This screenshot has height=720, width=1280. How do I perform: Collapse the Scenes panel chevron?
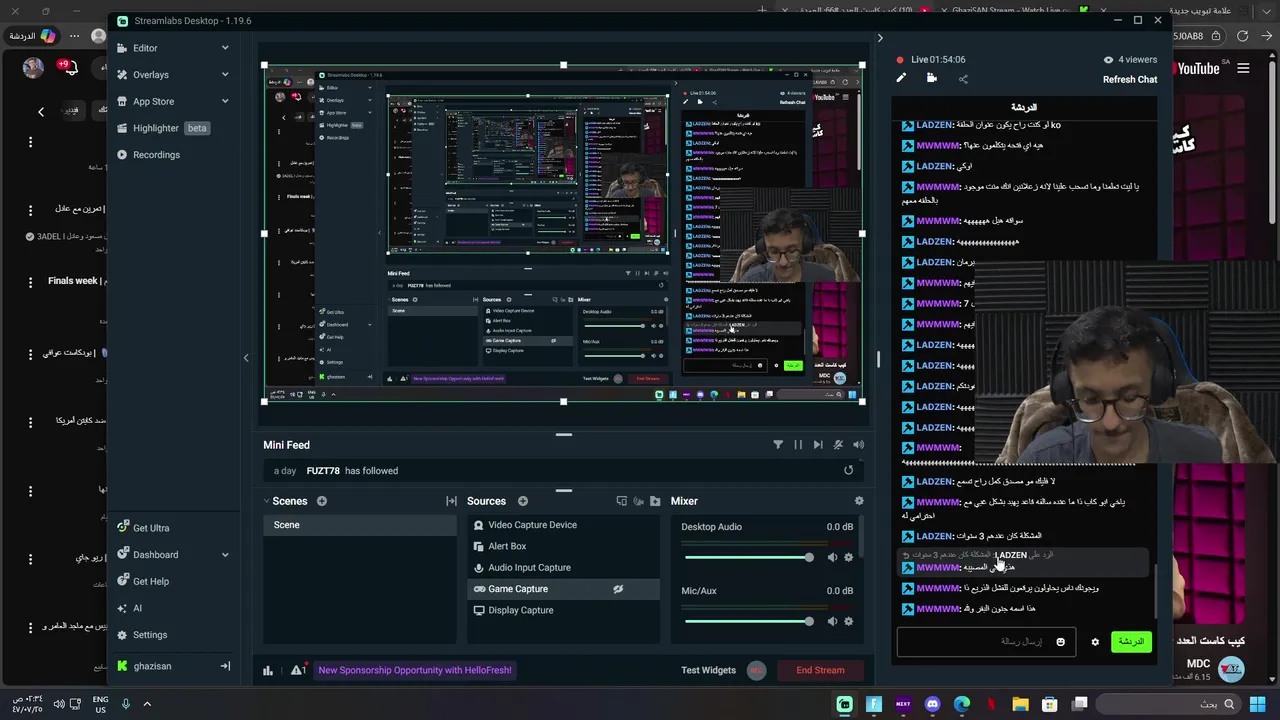tap(267, 501)
